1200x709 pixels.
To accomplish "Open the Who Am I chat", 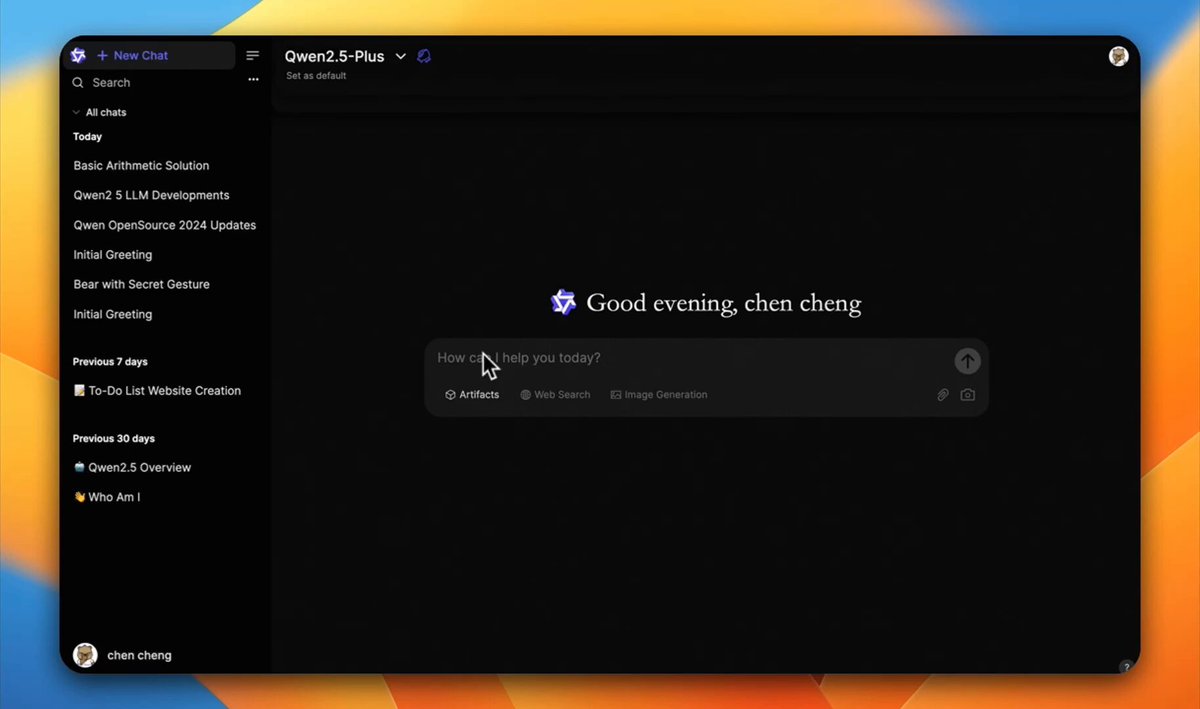I will coord(107,497).
